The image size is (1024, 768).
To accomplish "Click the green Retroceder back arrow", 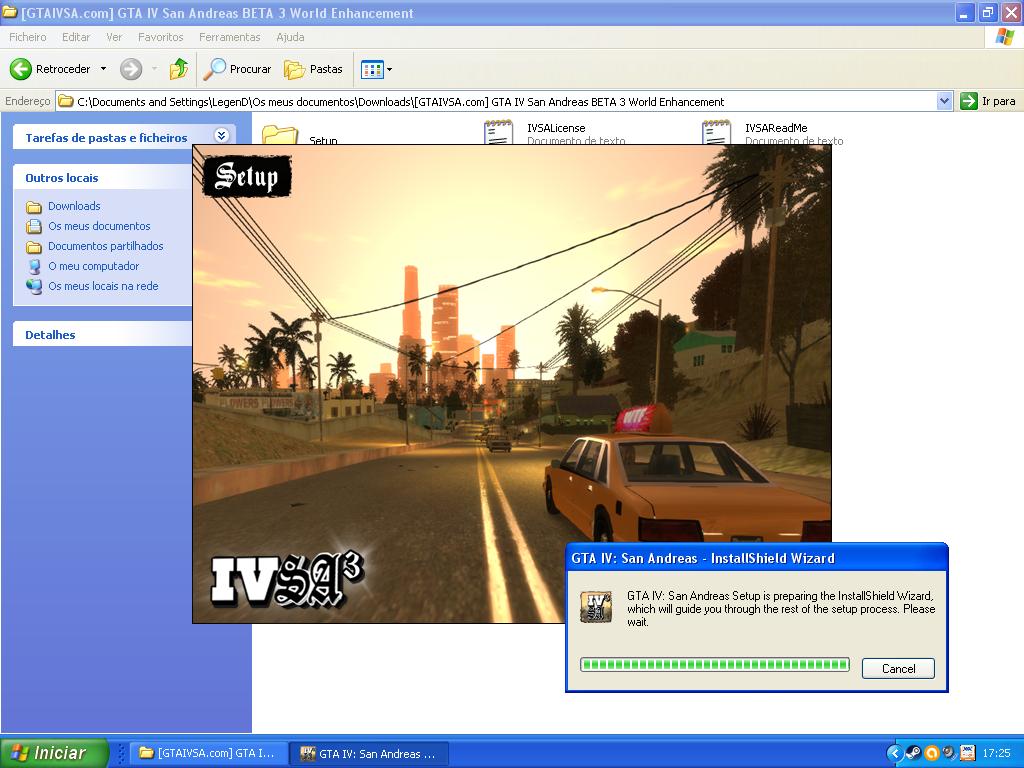I will pos(21,69).
